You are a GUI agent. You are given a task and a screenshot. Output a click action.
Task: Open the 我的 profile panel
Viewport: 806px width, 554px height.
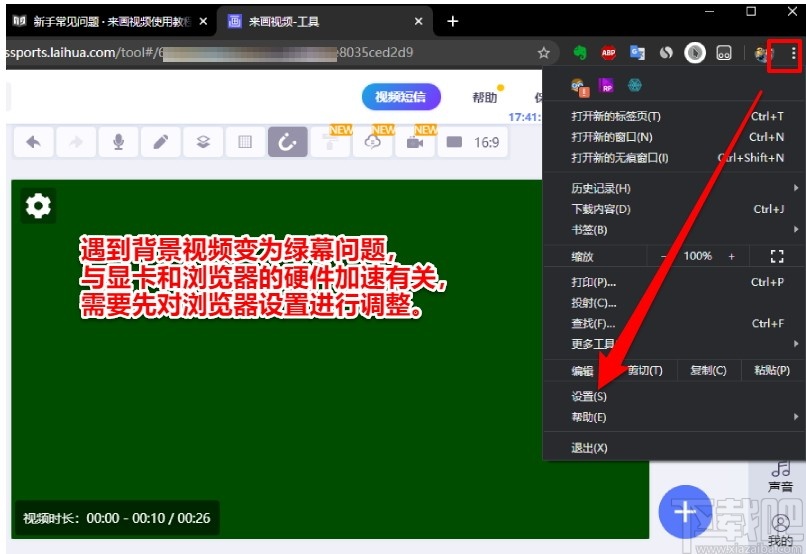click(x=780, y=530)
